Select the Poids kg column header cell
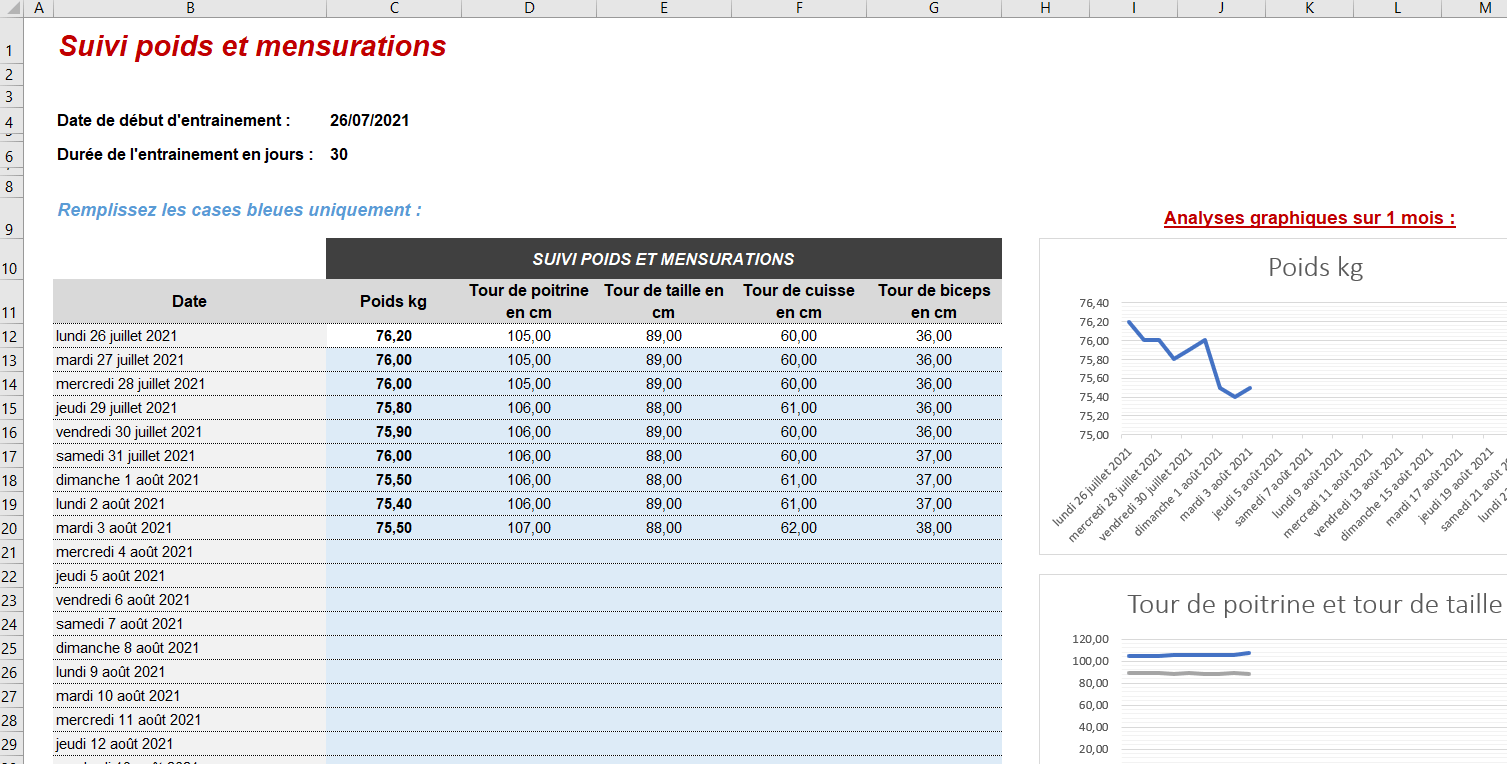The height and width of the screenshot is (764, 1507). click(x=393, y=300)
